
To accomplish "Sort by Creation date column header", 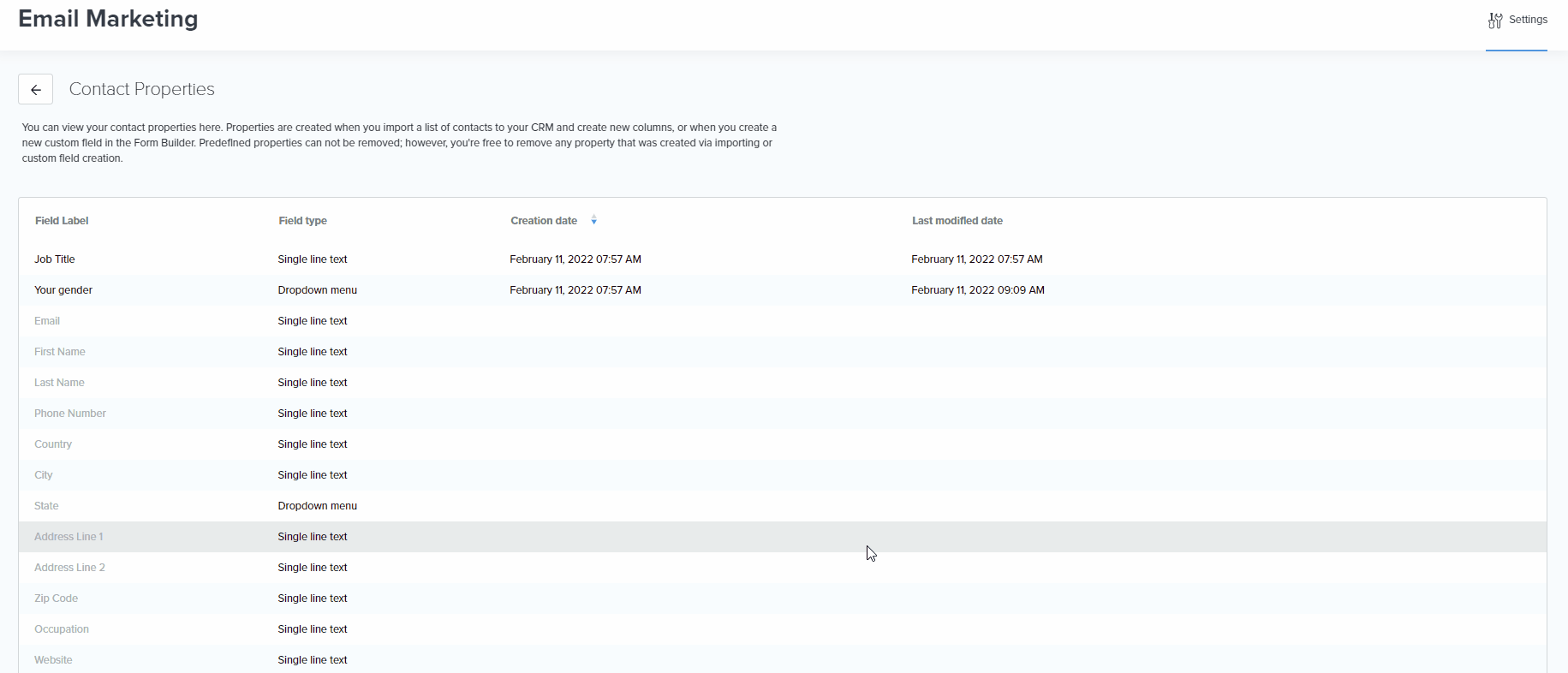I will (x=544, y=221).
